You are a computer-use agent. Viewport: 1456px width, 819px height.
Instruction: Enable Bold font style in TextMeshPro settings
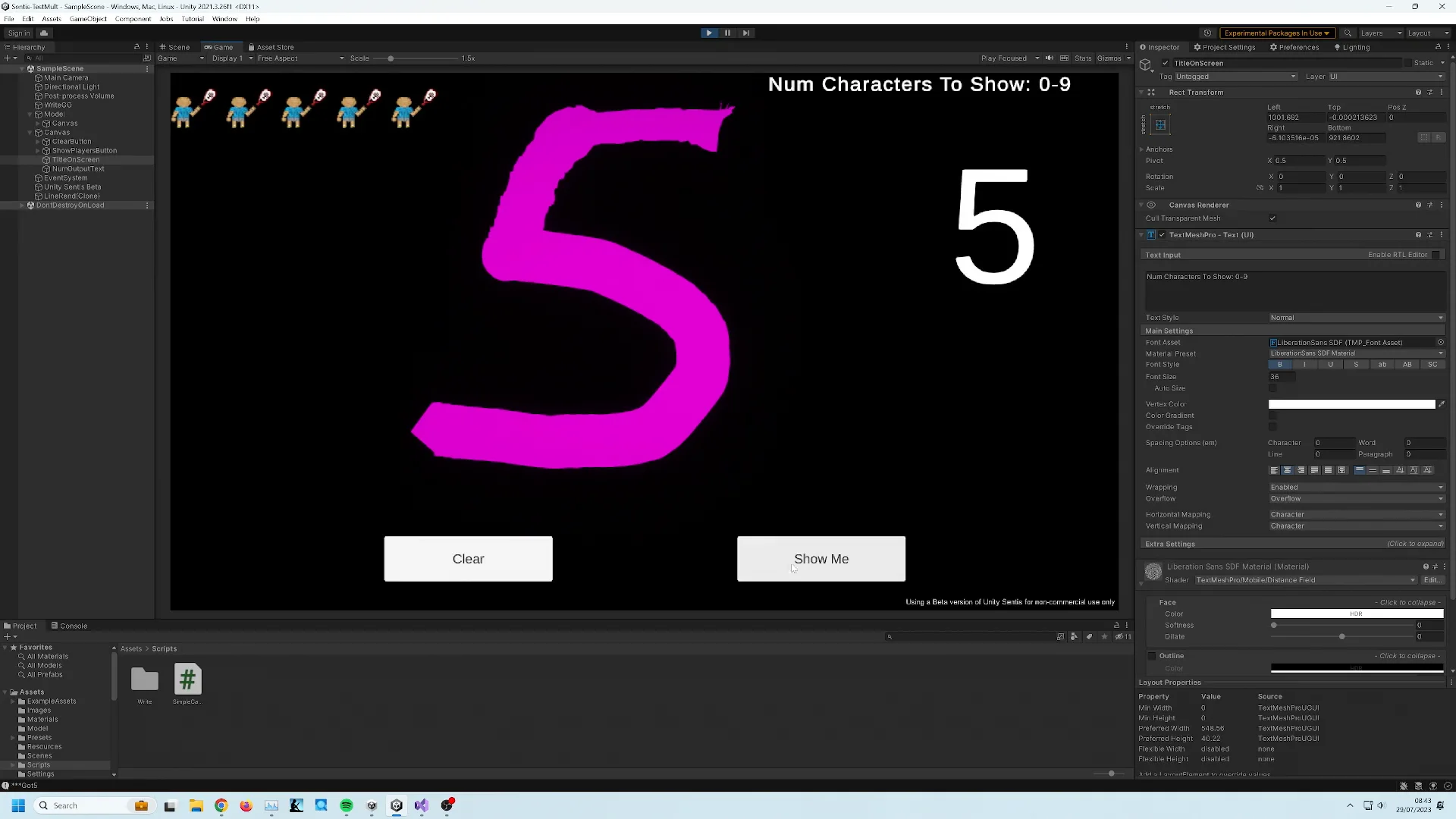click(1279, 365)
